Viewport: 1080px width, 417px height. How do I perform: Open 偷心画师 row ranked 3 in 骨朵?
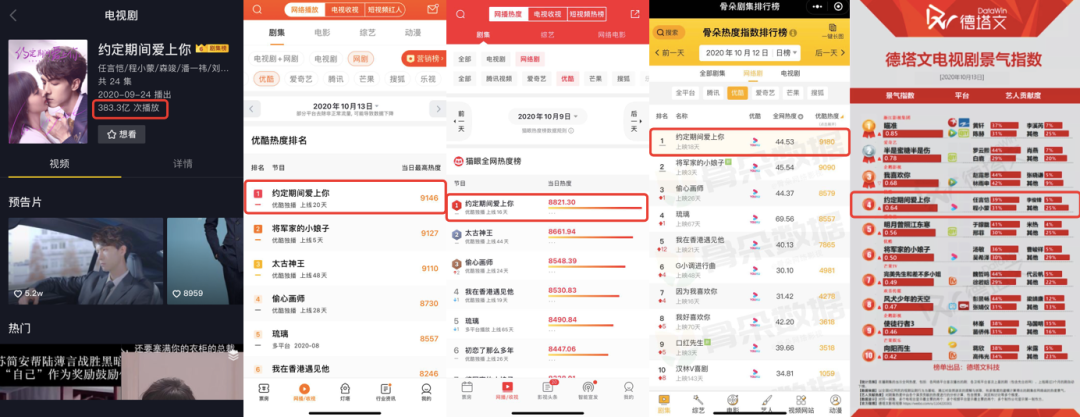point(751,193)
